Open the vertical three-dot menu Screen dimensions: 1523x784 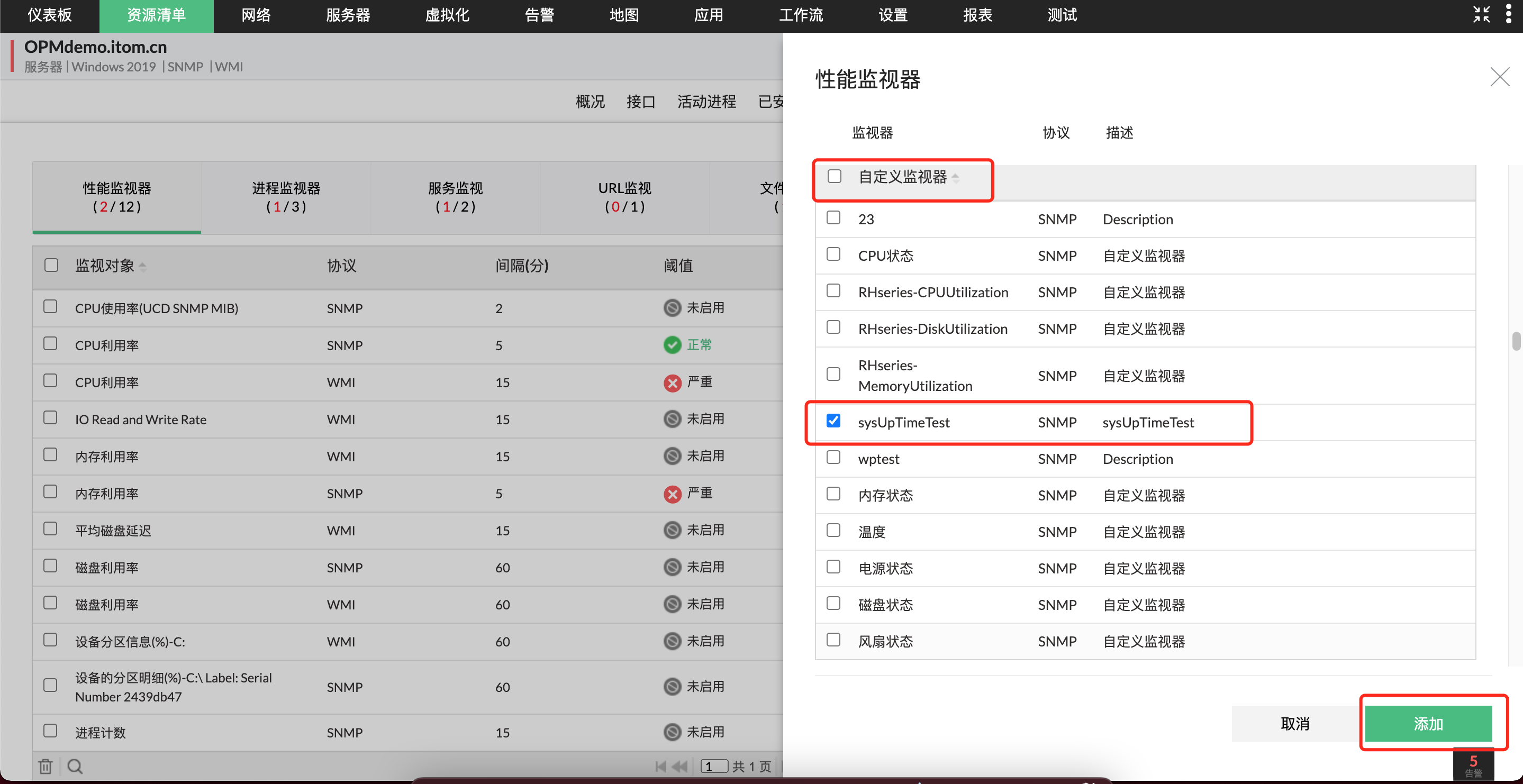[x=1508, y=14]
